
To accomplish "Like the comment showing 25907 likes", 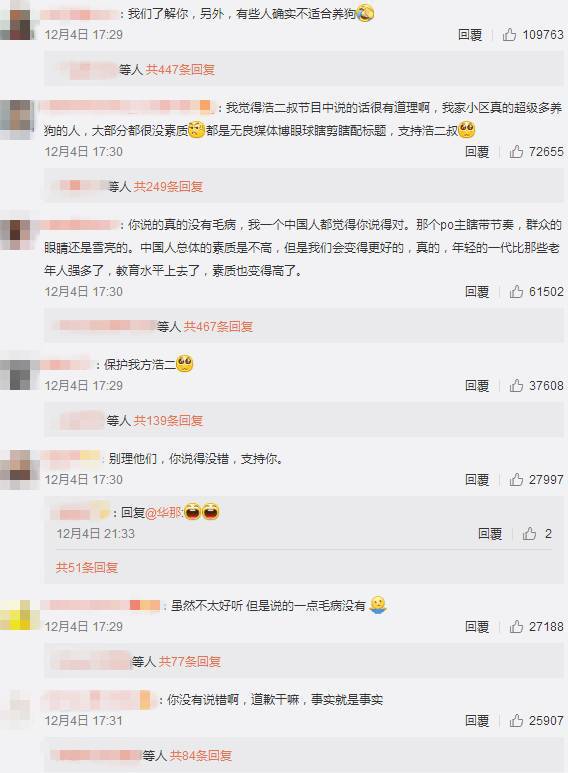I will pos(516,720).
